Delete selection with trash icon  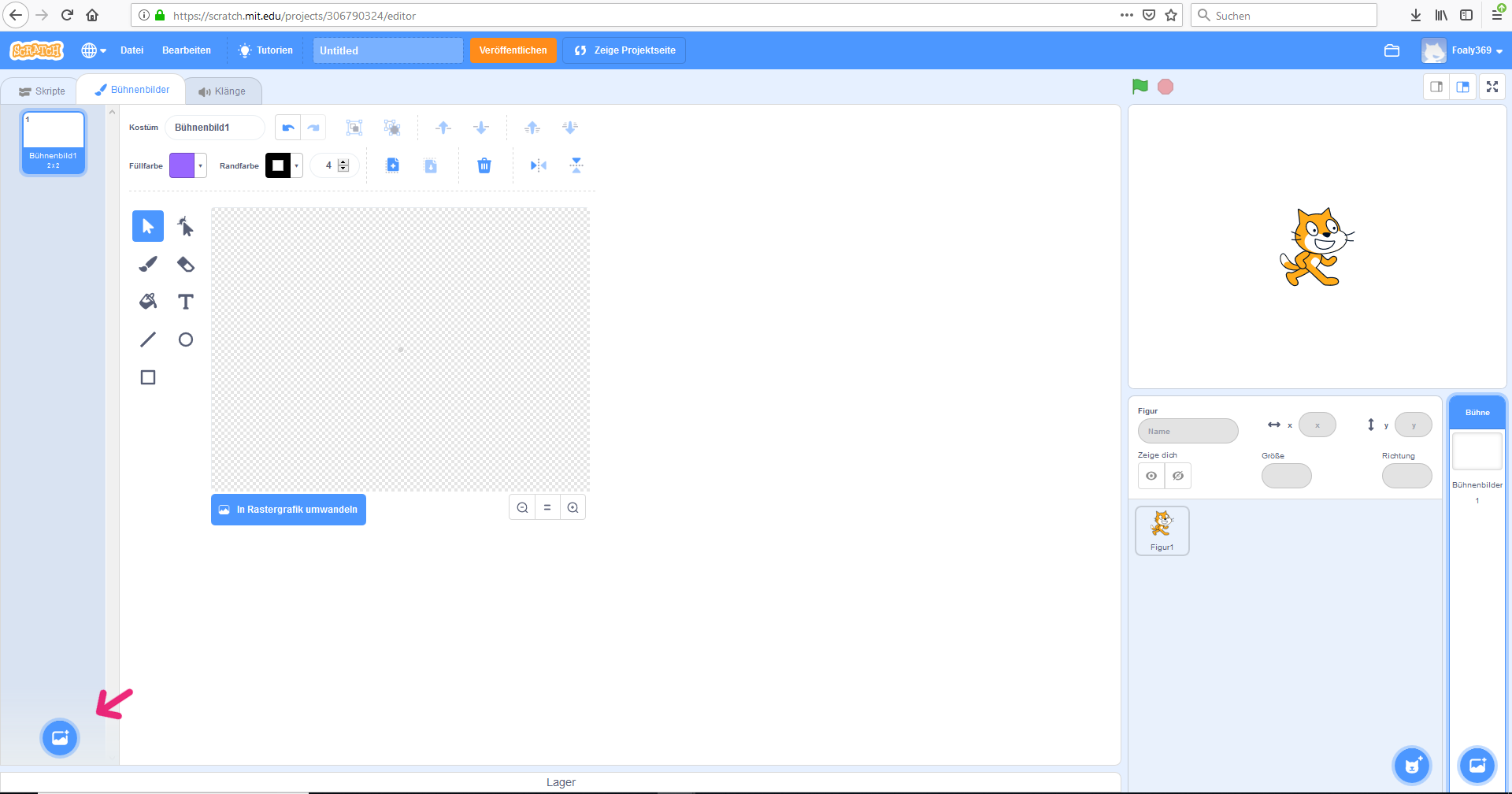click(484, 165)
